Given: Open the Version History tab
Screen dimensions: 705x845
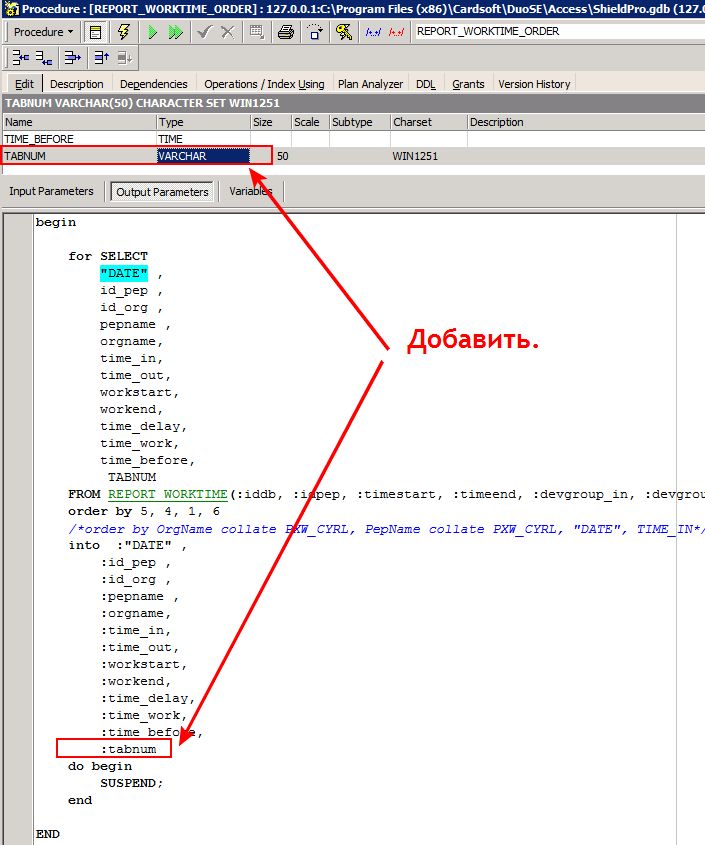Looking at the screenshot, I should coord(534,84).
